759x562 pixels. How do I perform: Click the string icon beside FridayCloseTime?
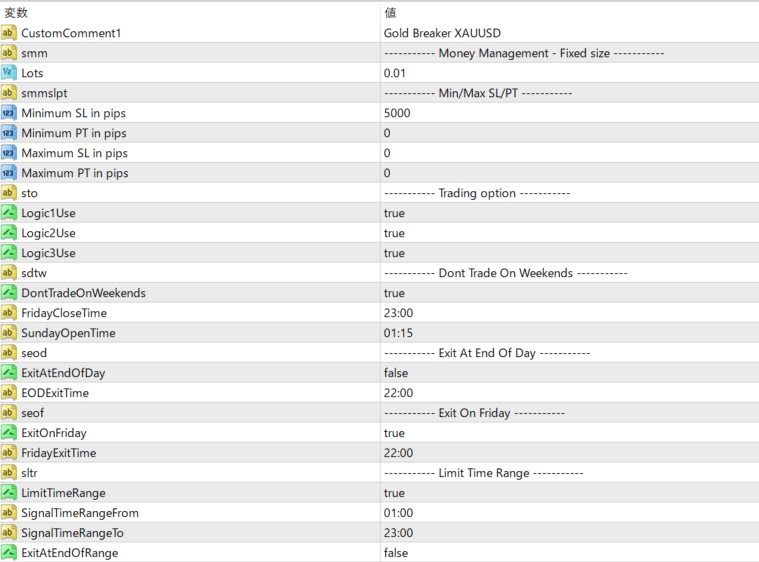click(x=9, y=313)
